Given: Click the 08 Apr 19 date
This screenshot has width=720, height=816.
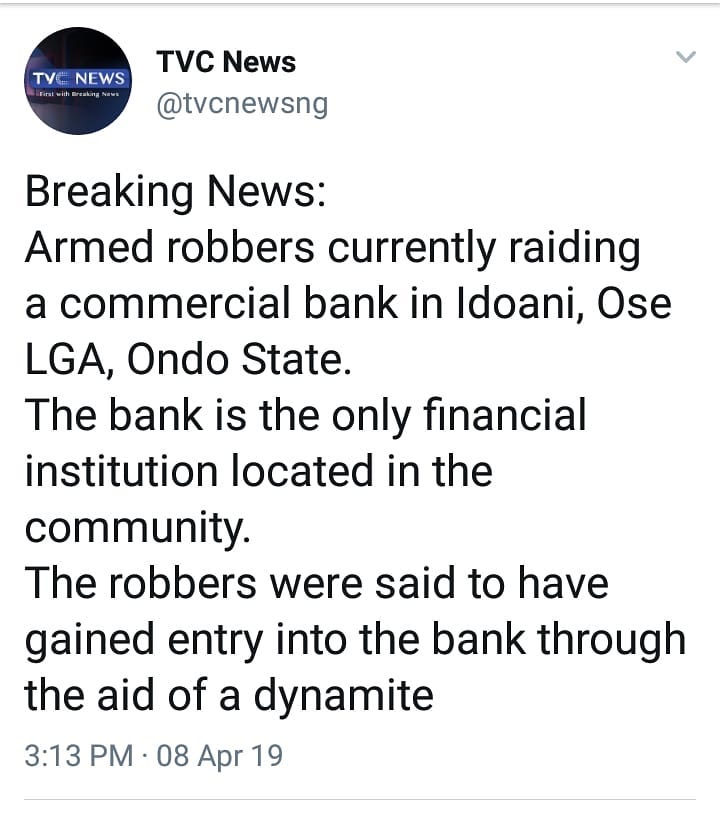Looking at the screenshot, I should coord(214,755).
